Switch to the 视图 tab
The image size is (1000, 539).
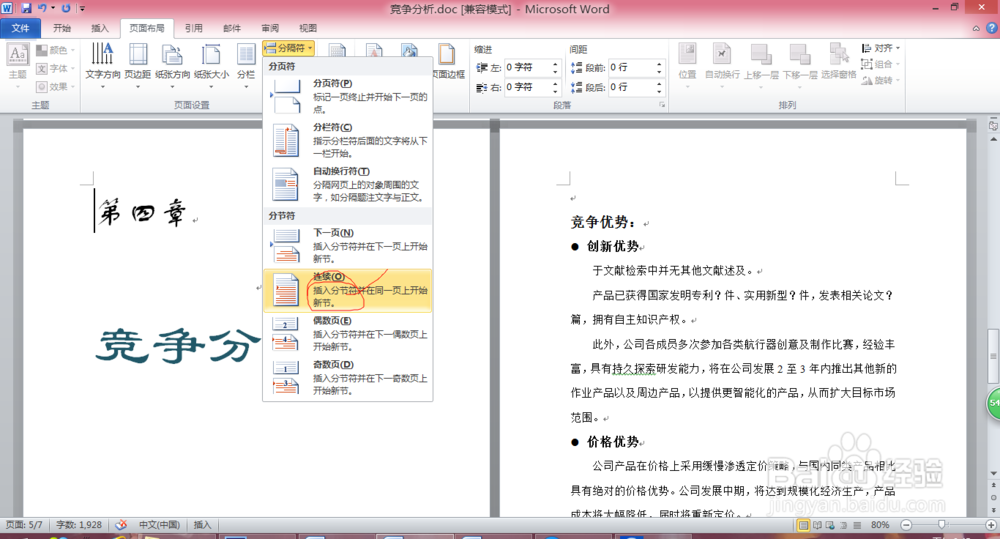pos(308,28)
